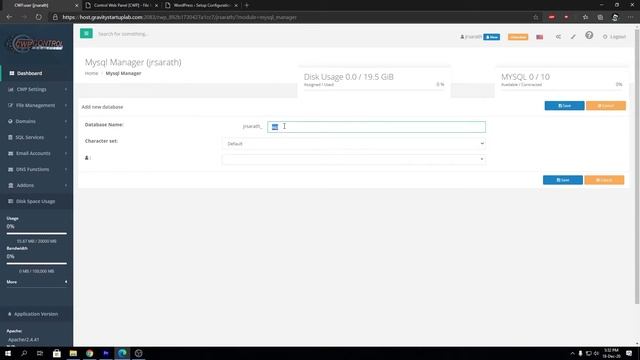Expand Email Accounts in the sidebar
Screen dimensions: 640x360
(37, 153)
